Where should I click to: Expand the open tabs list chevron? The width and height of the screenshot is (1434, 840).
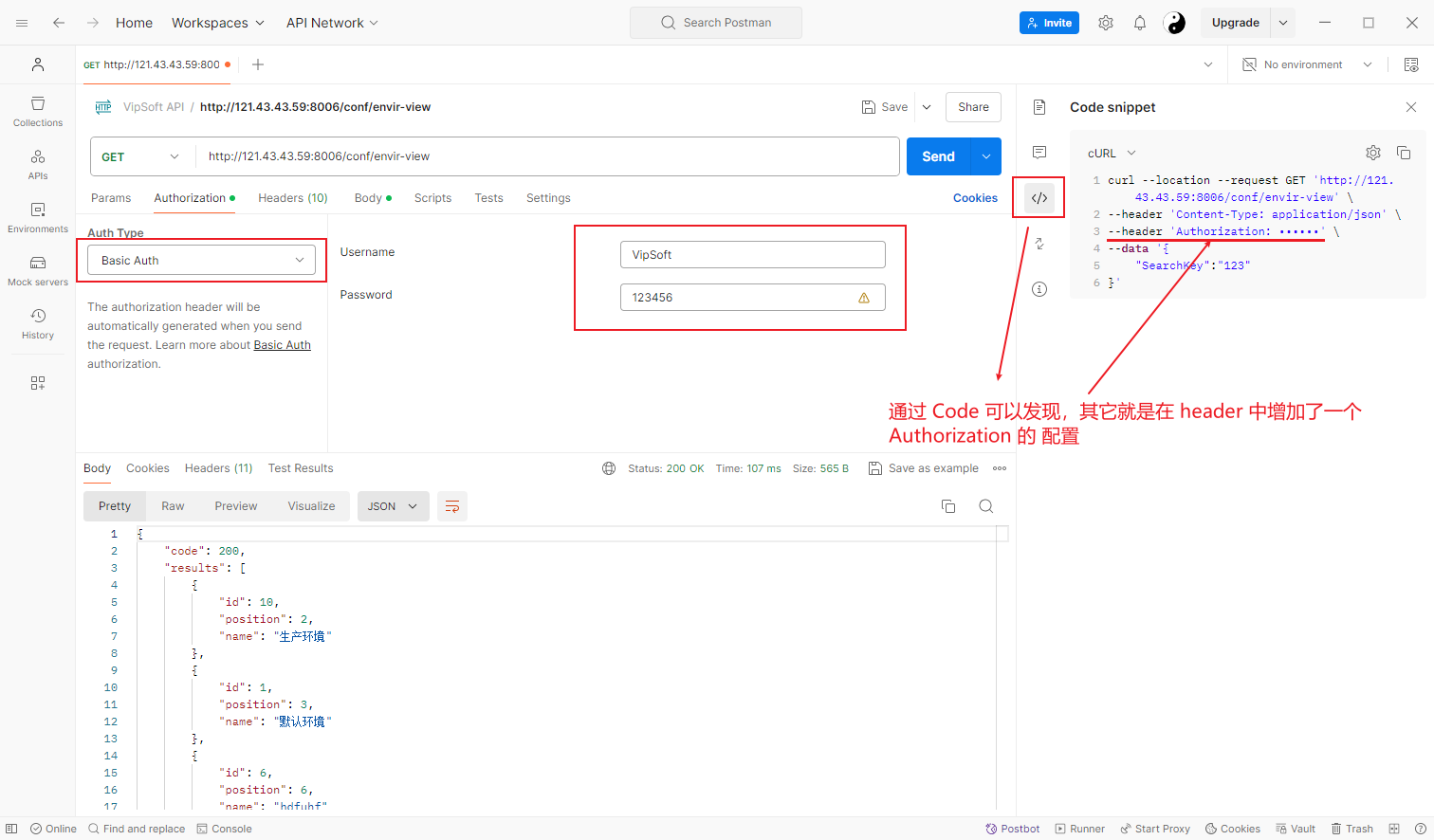tap(1207, 64)
